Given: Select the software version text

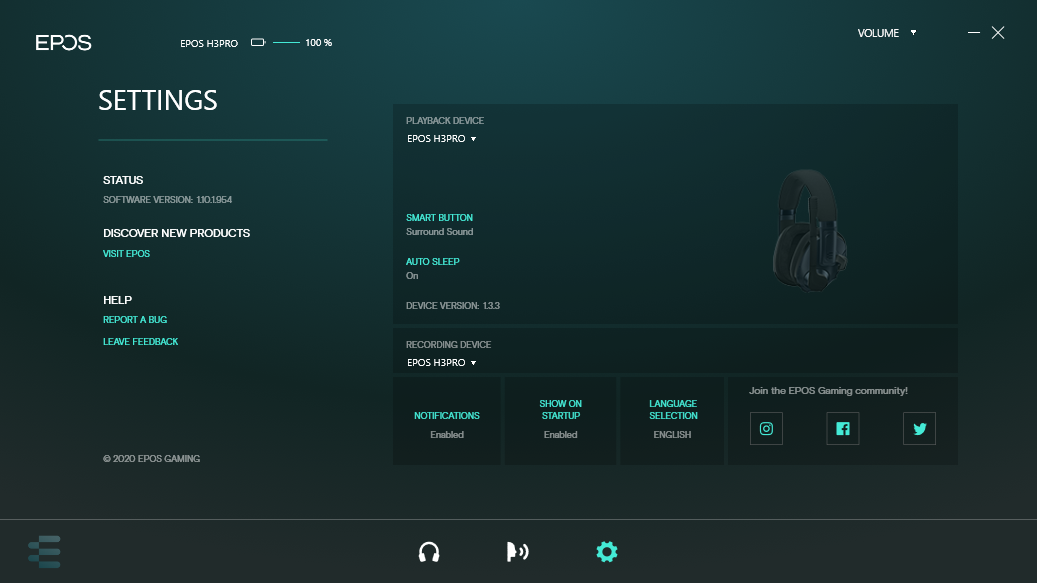Looking at the screenshot, I should [x=167, y=199].
